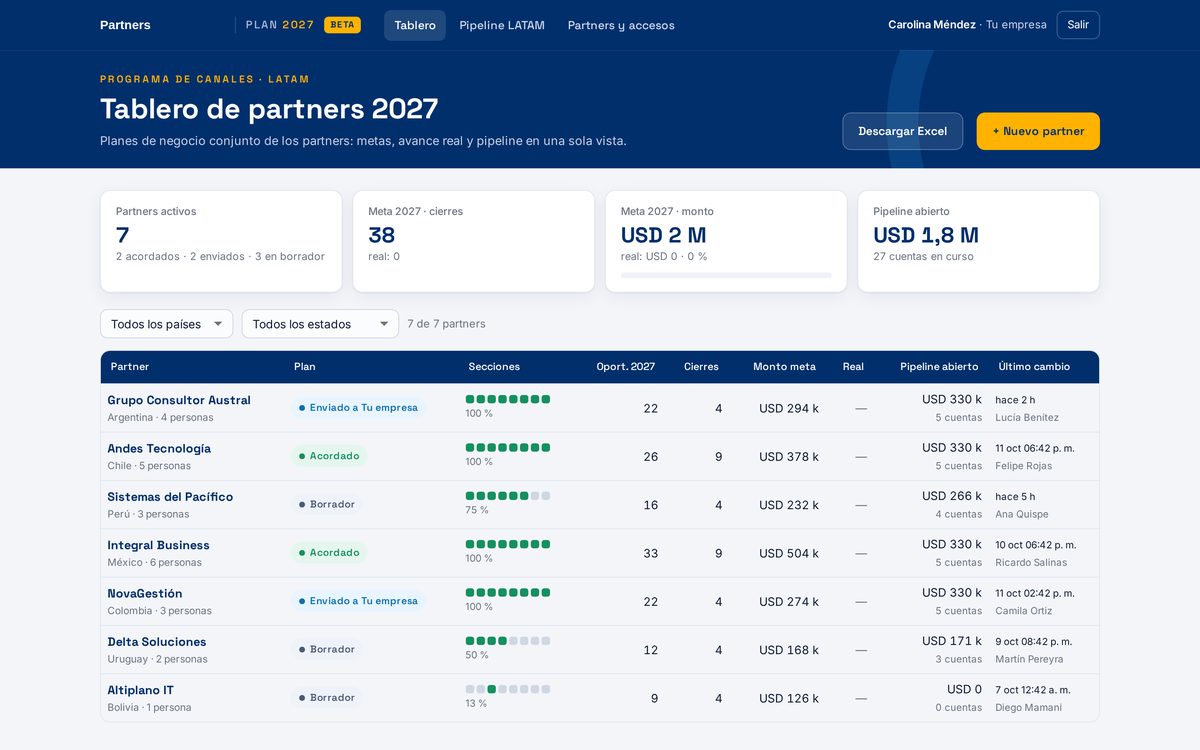Open Sistemas del Pacífico partner

click(x=170, y=497)
